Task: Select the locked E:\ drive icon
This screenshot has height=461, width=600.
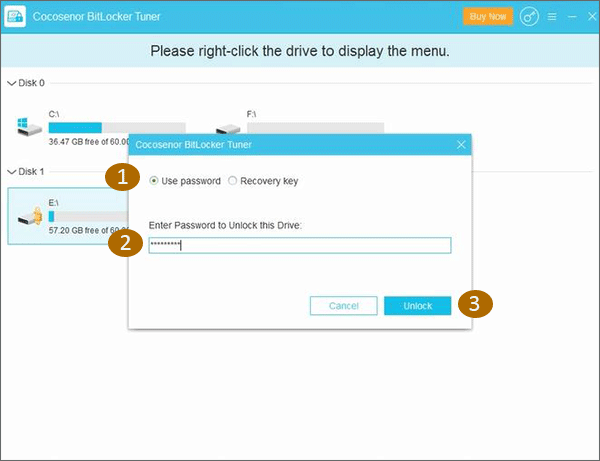Action: [30, 216]
